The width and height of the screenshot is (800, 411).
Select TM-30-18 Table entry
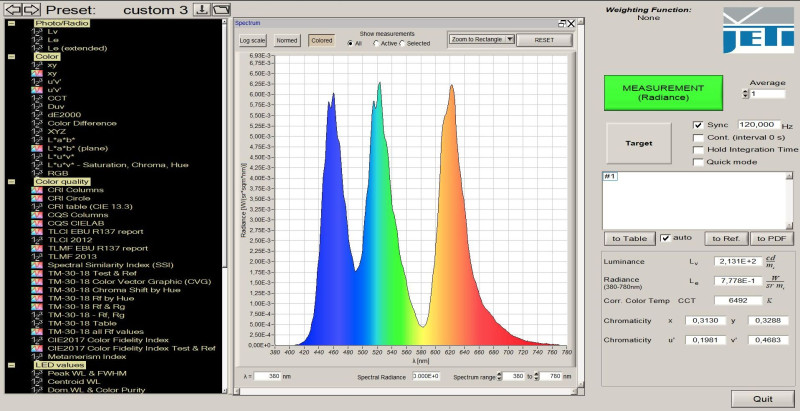click(x=82, y=323)
